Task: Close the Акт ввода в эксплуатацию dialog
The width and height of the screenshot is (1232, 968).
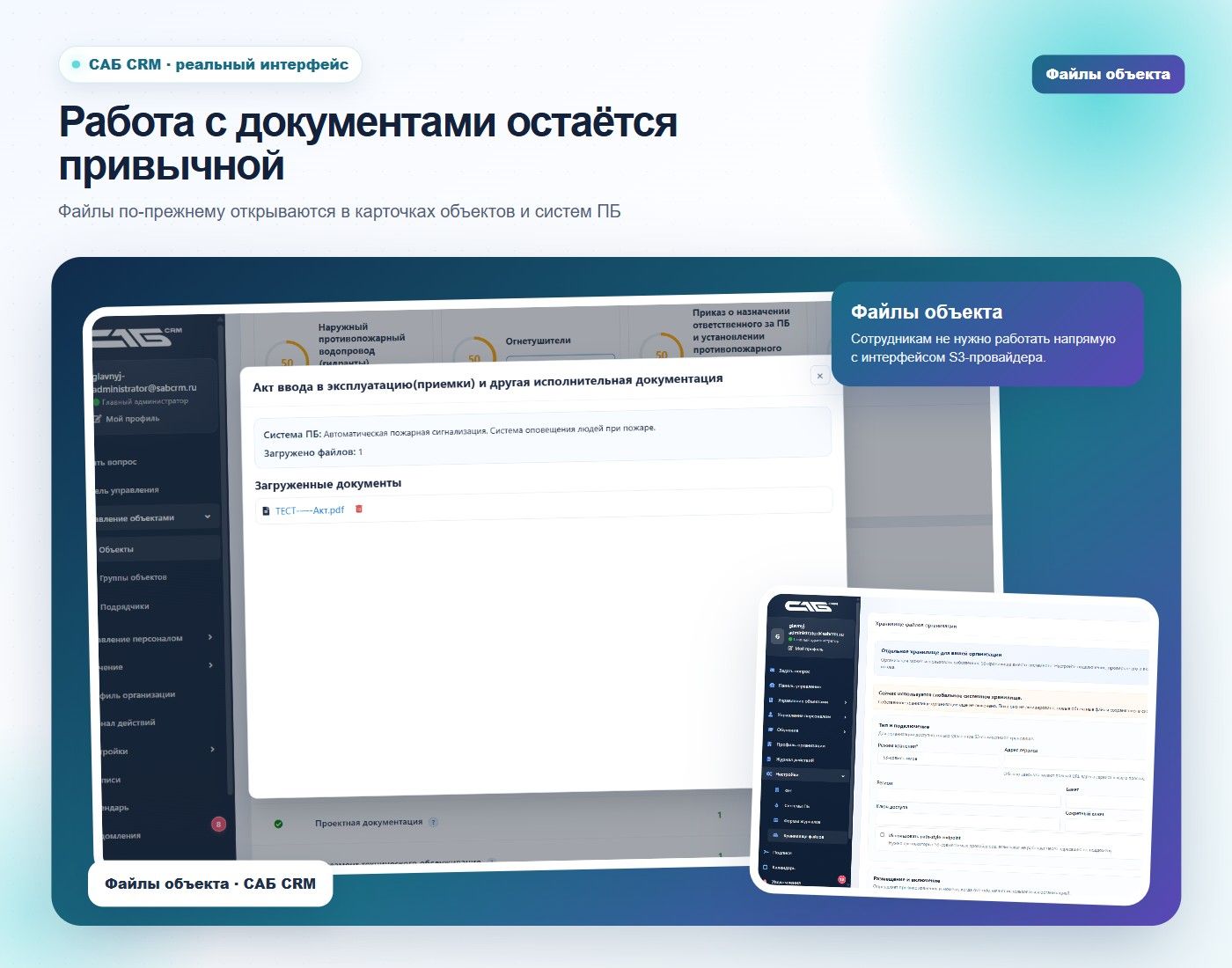Action: click(819, 376)
